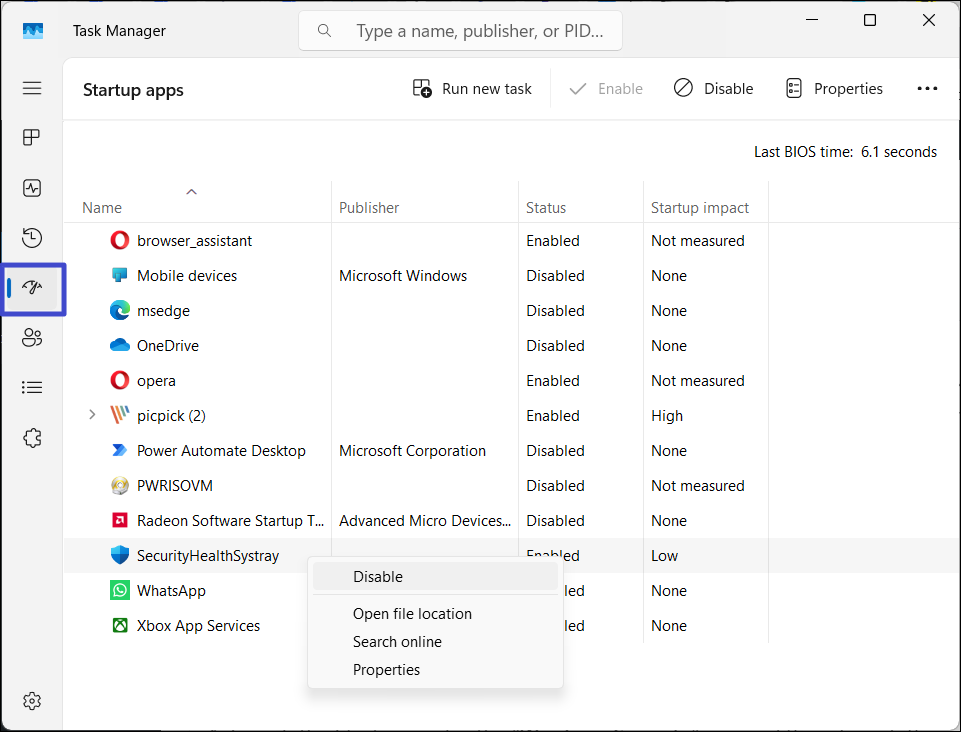This screenshot has height=732, width=961.
Task: Open the more options ellipsis menu
Action: click(x=927, y=89)
